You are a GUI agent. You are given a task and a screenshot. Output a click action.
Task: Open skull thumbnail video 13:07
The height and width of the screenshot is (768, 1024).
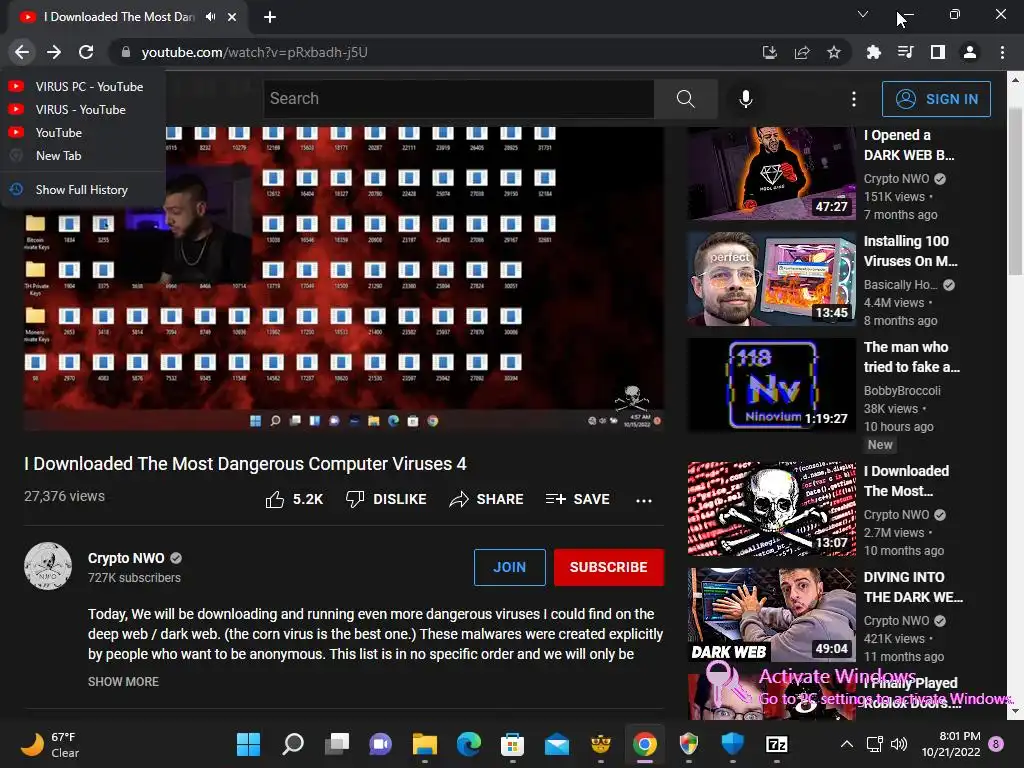pos(771,509)
